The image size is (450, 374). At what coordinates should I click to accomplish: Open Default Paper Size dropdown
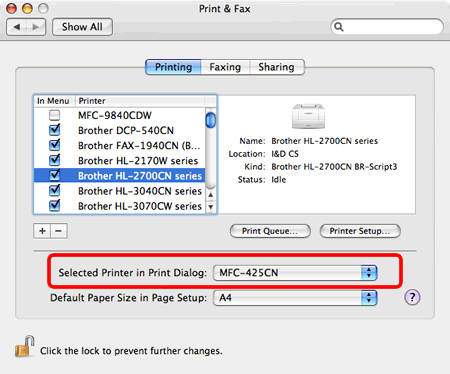(295, 298)
